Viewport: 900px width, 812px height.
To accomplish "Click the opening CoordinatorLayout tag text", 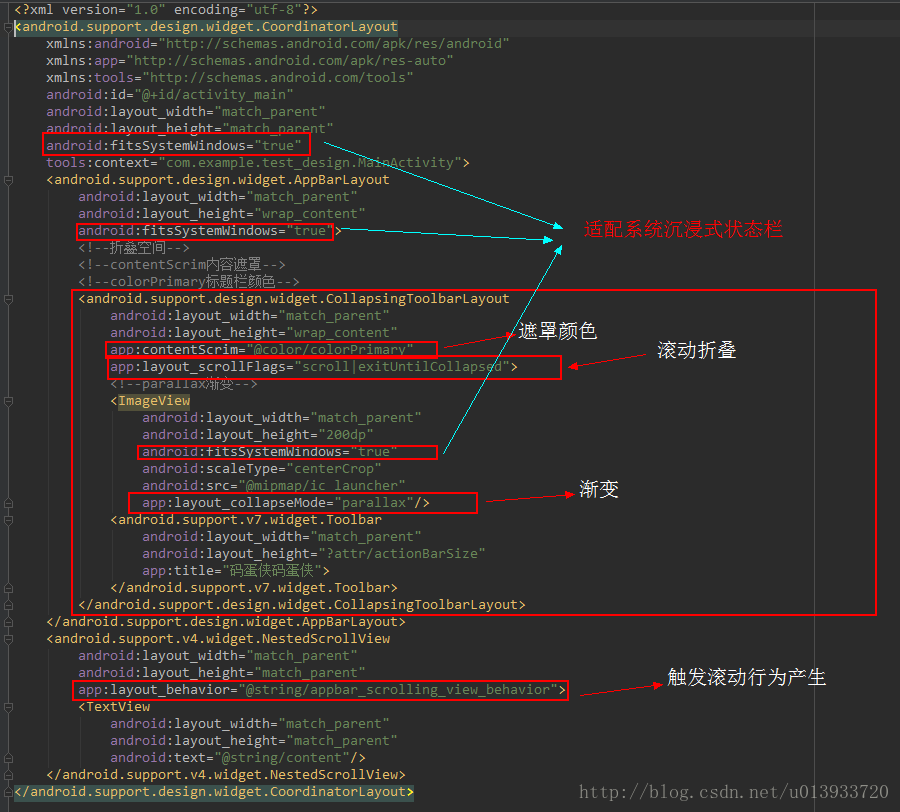I will click(x=206, y=27).
